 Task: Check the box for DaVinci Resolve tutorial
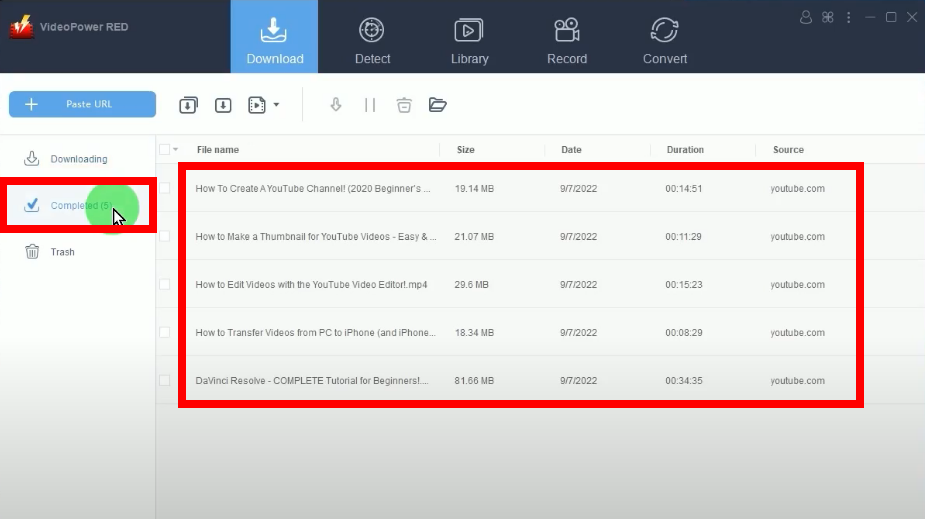[x=165, y=380]
